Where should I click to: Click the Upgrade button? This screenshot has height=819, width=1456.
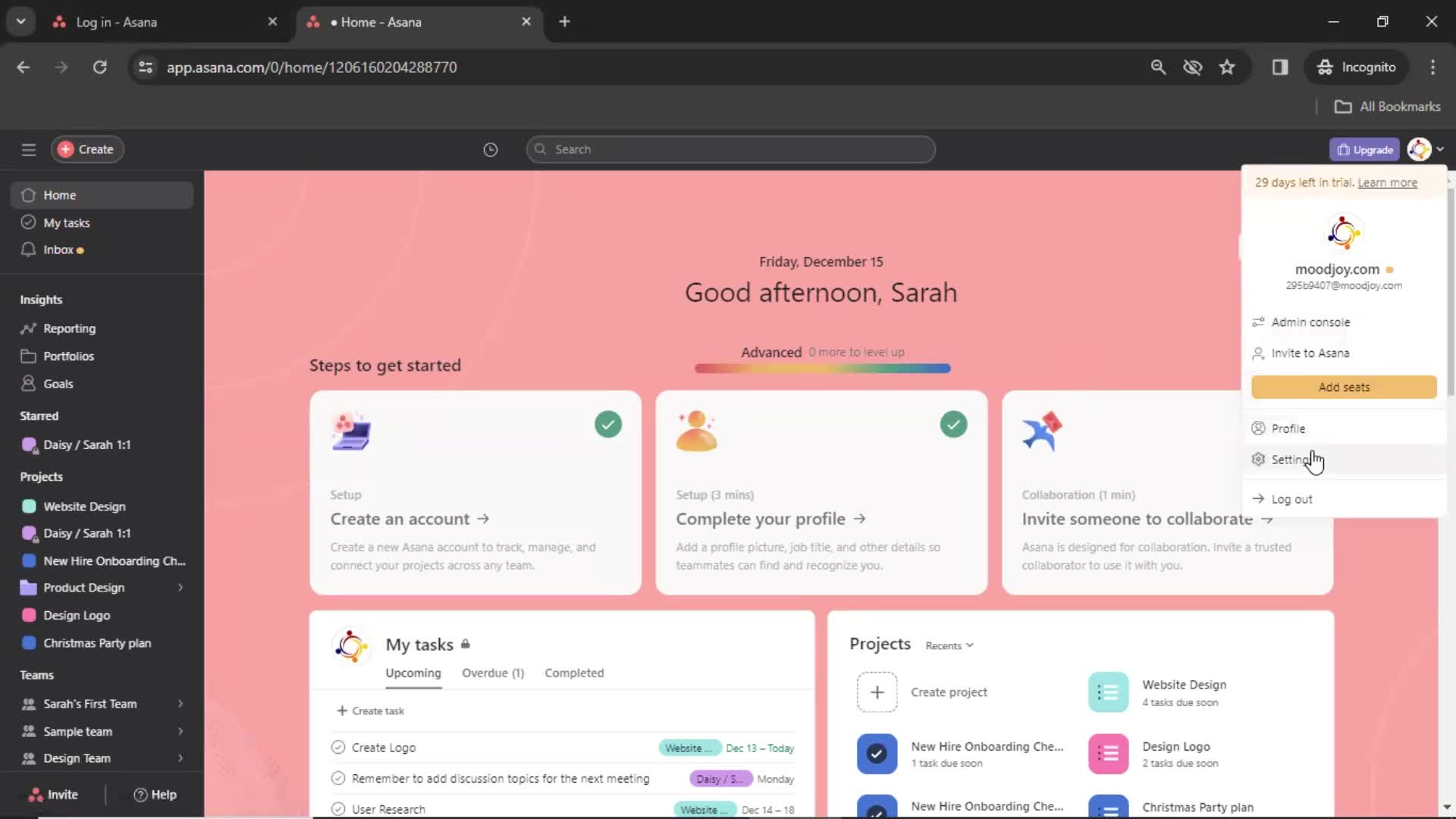pyautogui.click(x=1364, y=150)
